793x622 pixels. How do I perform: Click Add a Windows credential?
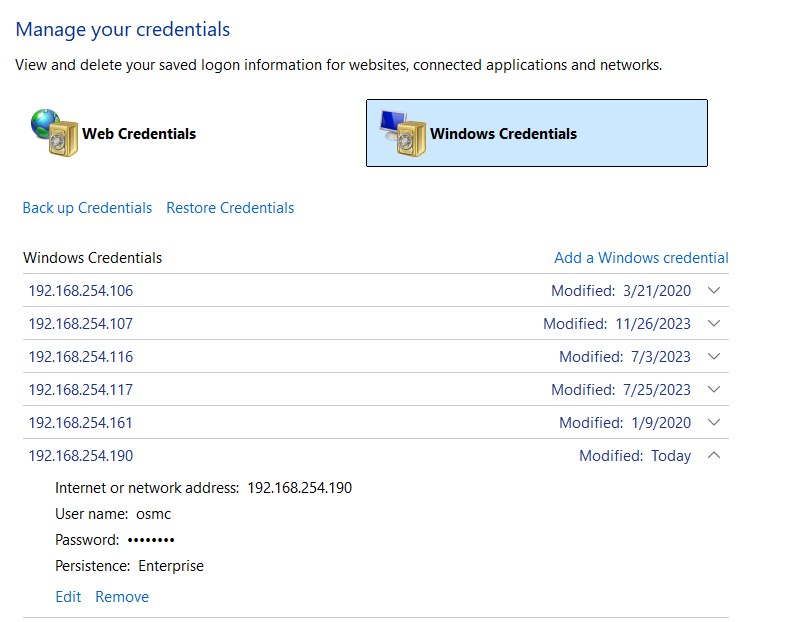[x=641, y=258]
